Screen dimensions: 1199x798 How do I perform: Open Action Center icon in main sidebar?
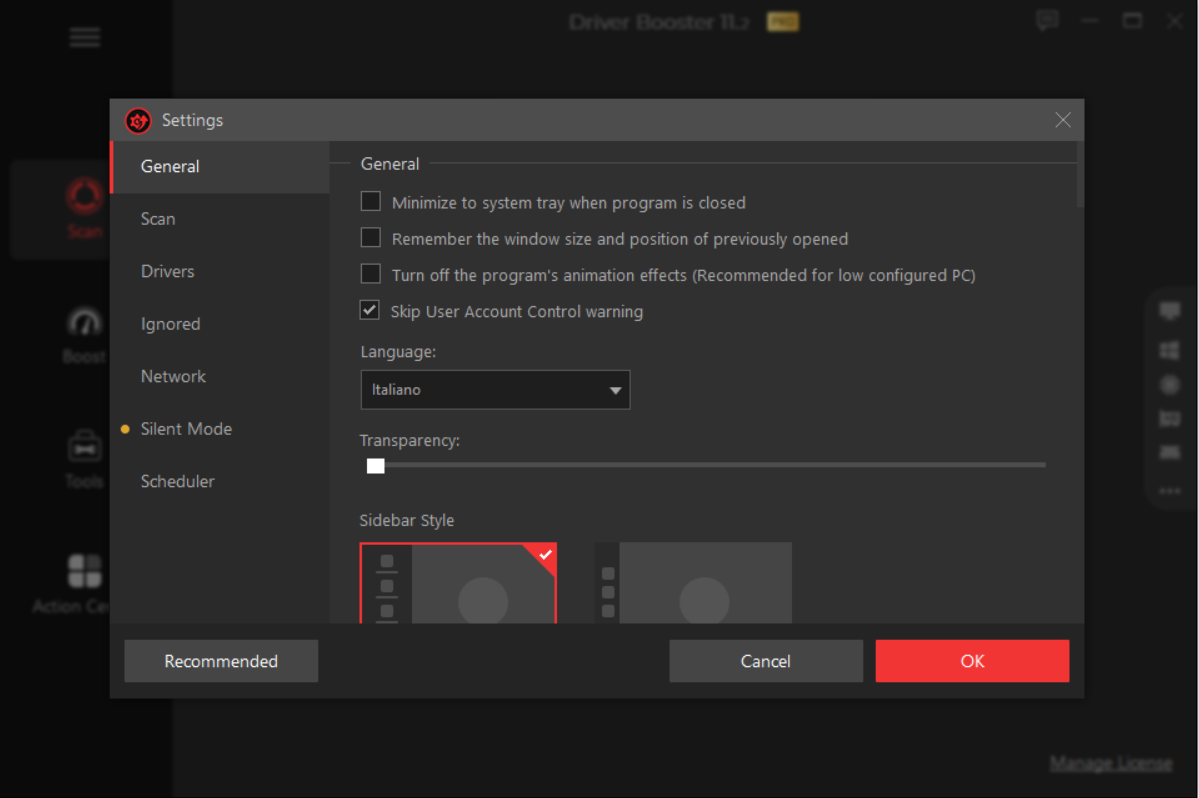pos(84,572)
